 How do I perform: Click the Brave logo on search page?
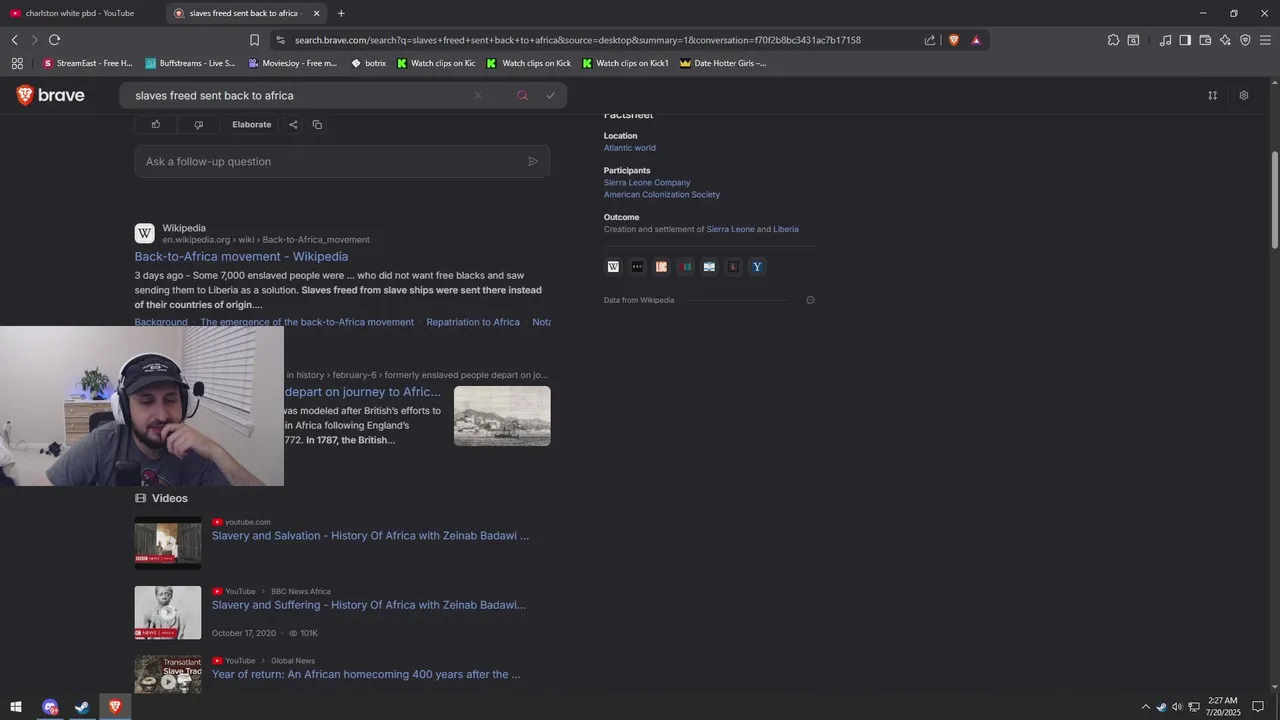point(50,95)
